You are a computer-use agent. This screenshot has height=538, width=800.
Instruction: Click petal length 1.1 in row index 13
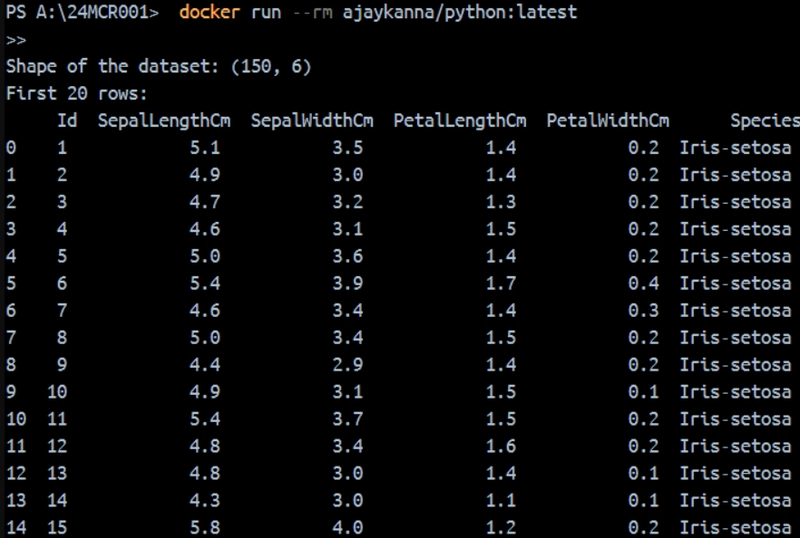501,500
